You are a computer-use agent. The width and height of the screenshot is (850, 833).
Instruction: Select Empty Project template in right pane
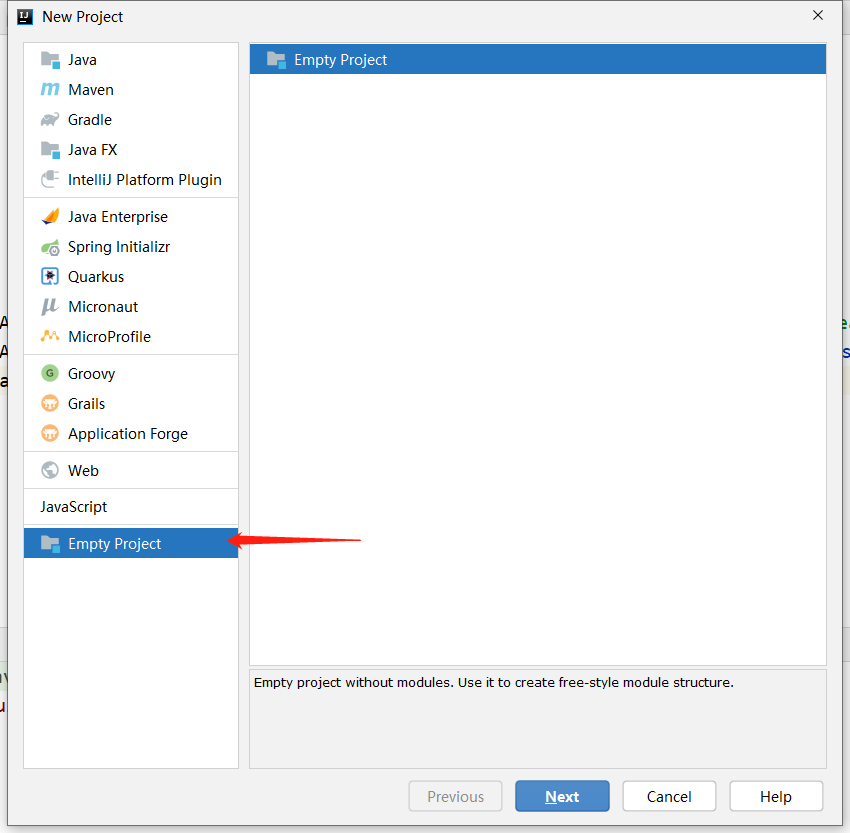coord(538,60)
